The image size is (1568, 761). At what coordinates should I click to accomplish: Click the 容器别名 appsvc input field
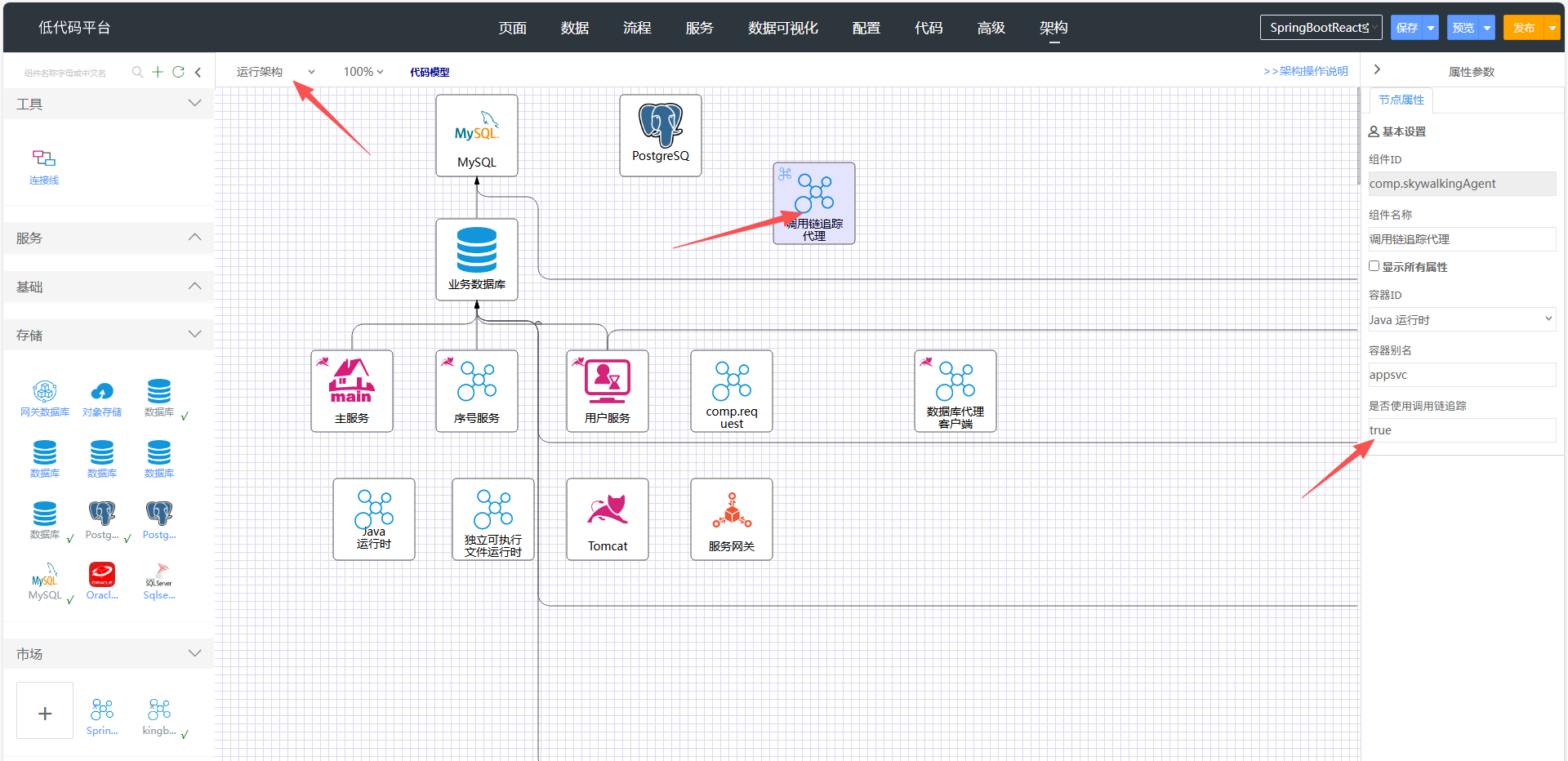(x=1461, y=375)
